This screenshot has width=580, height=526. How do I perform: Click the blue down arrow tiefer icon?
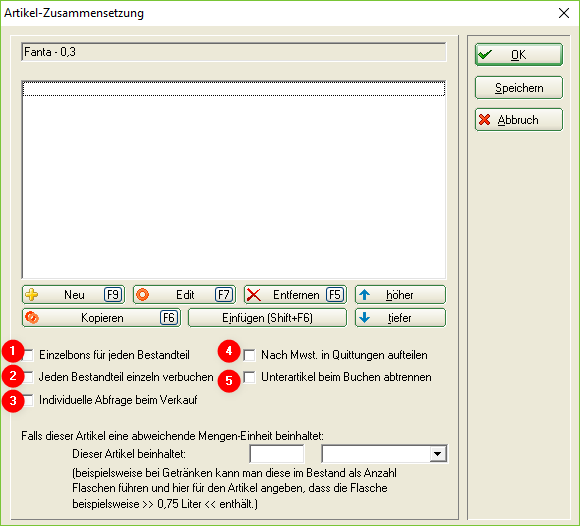tap(365, 318)
